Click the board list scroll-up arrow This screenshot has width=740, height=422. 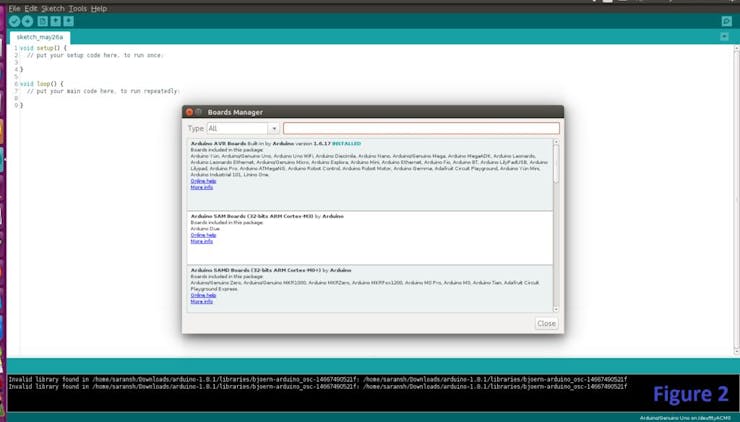point(556,142)
